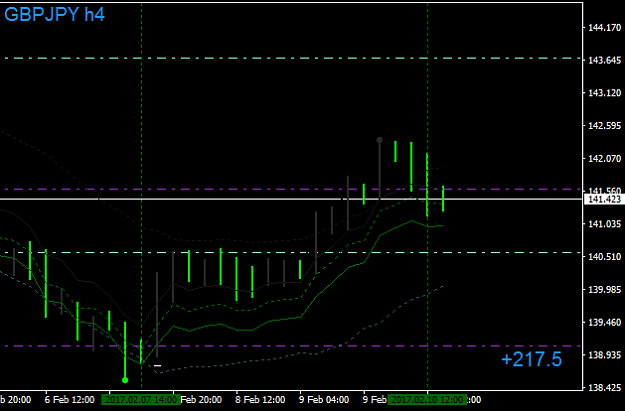Click the 9 Feb 04:00 time label
Screen dimensions: 625x411
(324, 399)
